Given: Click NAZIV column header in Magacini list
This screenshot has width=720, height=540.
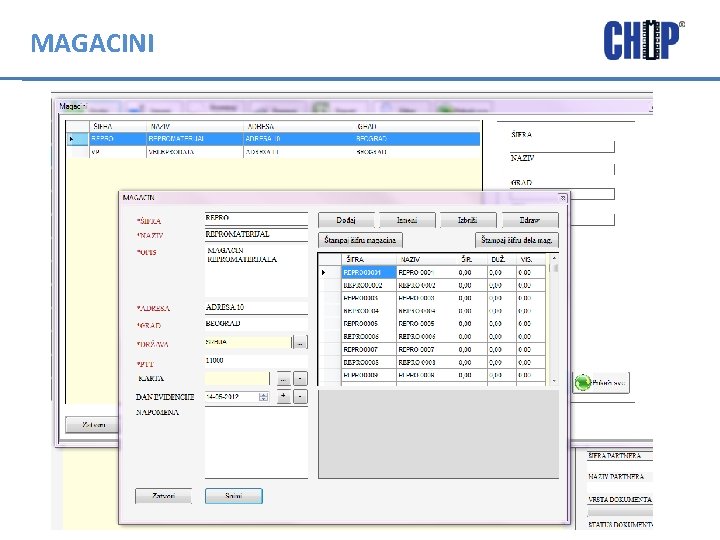Looking at the screenshot, I should click(195, 126).
